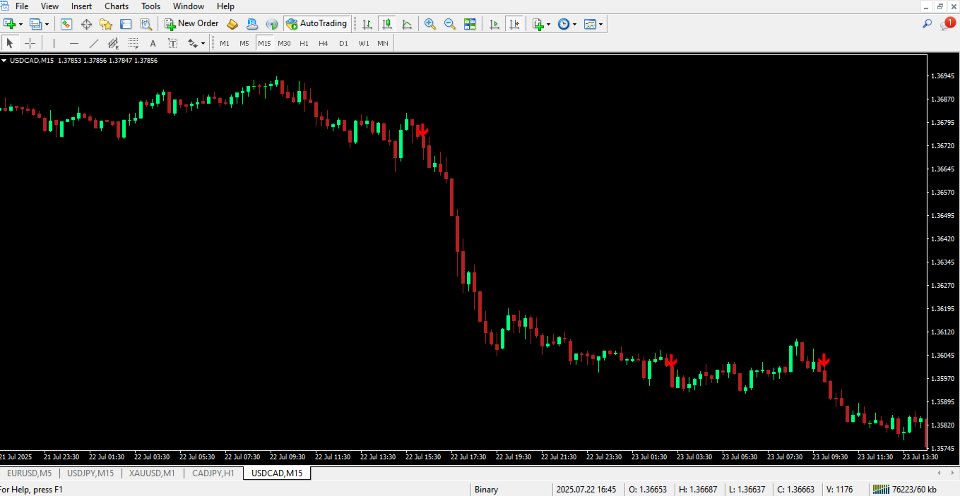Switch to XAUUSD,M1 chart tab
This screenshot has width=960, height=496.
click(152, 473)
